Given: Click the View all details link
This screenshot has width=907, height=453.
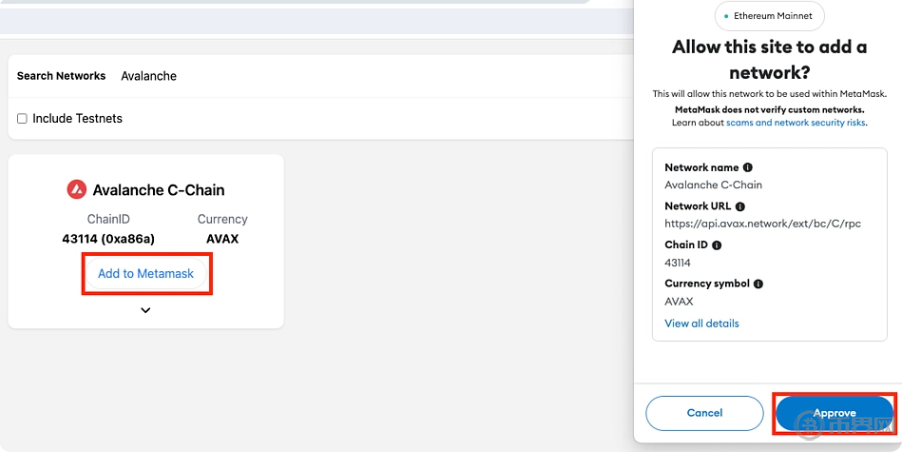Looking at the screenshot, I should 702,324.
